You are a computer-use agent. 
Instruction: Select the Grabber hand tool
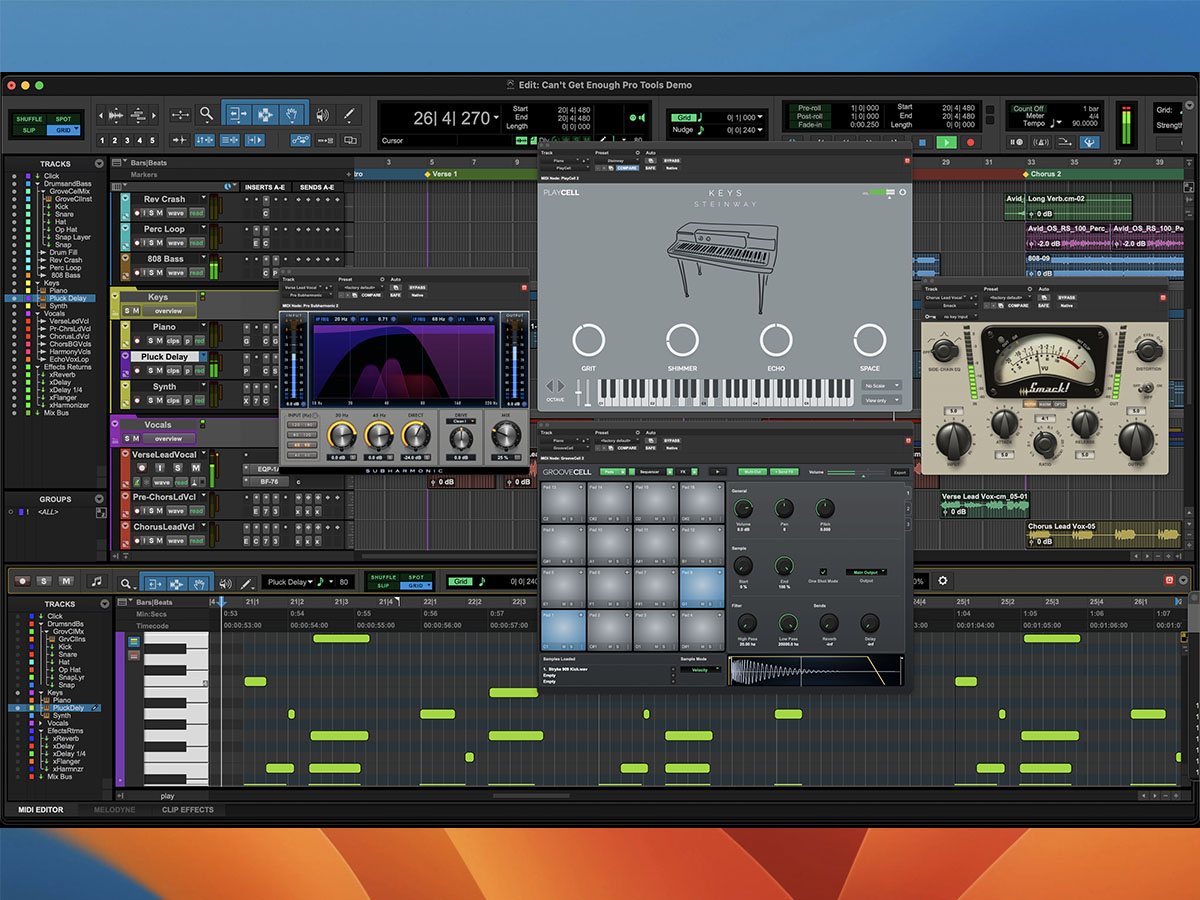tap(292, 112)
